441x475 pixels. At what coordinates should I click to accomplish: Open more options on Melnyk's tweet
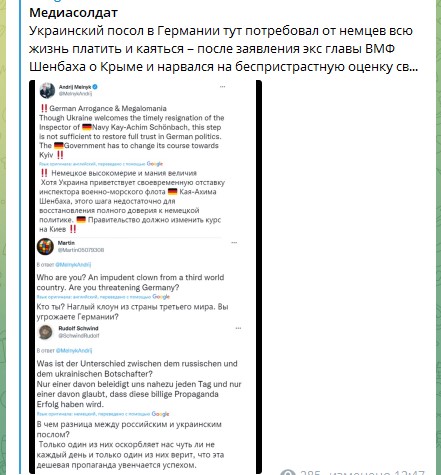coord(222,87)
